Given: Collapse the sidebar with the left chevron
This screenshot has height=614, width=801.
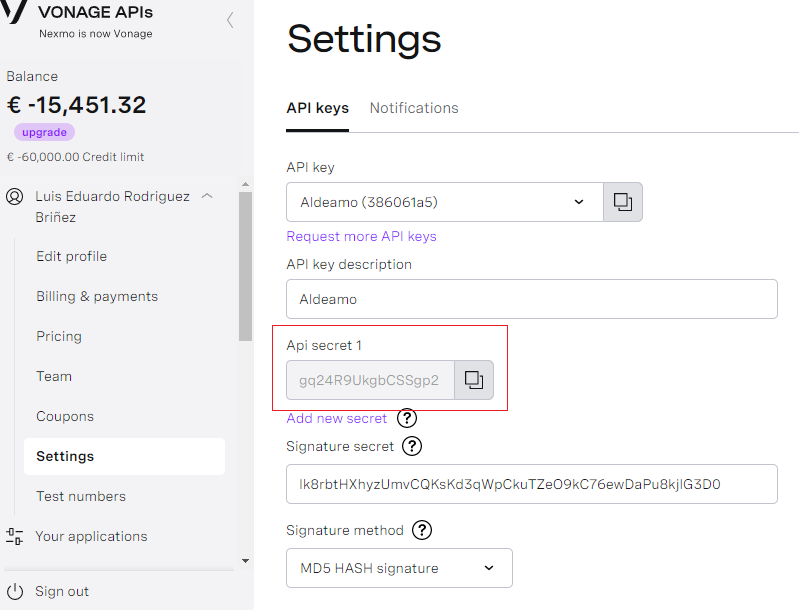Looking at the screenshot, I should point(230,20).
